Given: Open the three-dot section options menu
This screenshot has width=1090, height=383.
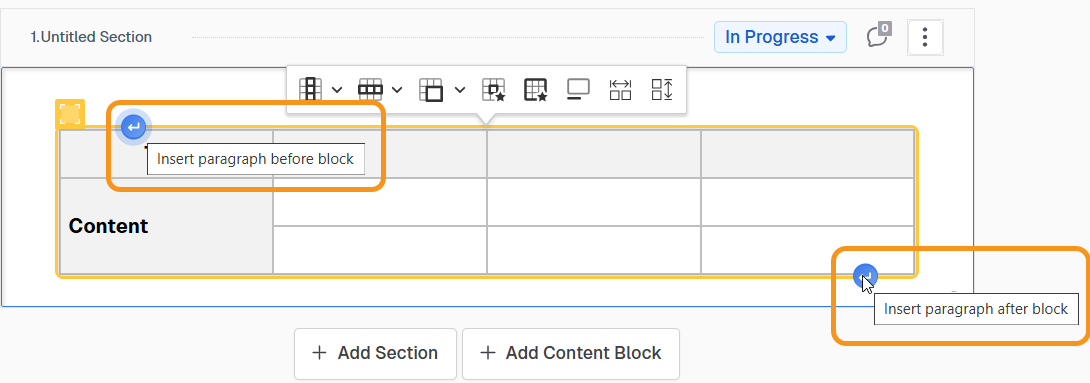Looking at the screenshot, I should click(x=925, y=37).
